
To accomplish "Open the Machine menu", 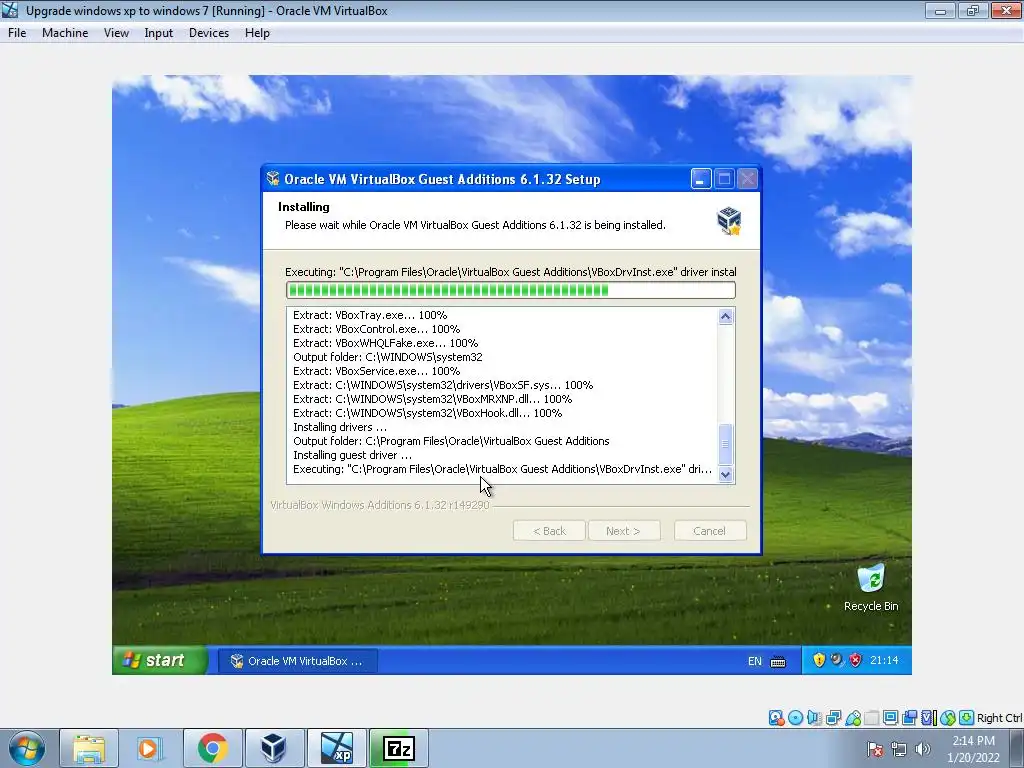I will (x=65, y=33).
